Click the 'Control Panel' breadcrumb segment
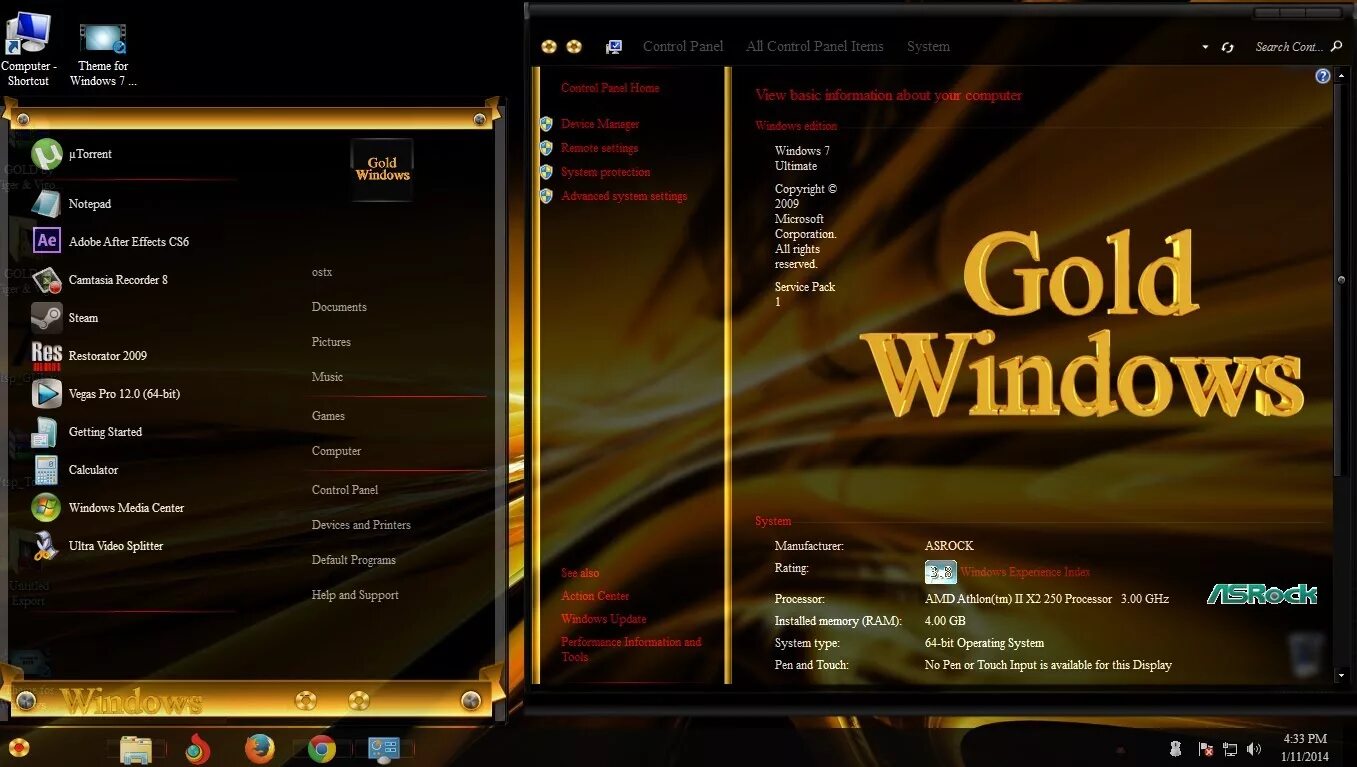 tap(683, 46)
